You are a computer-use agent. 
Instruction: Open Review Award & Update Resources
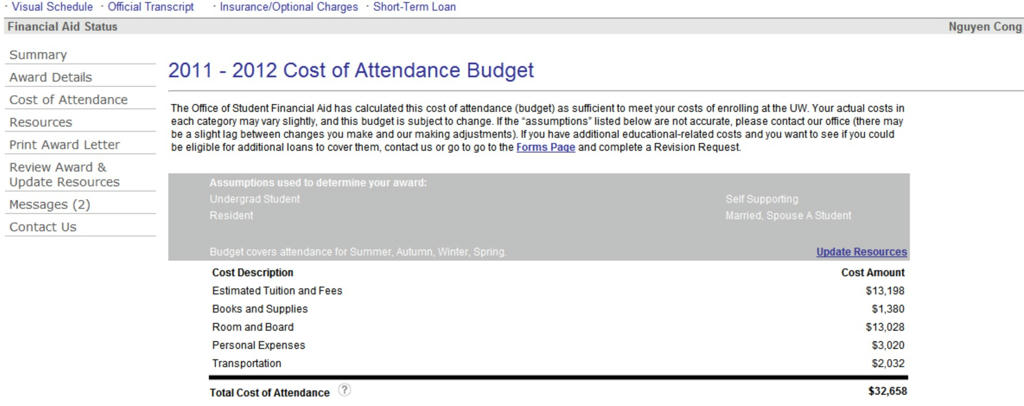click(x=64, y=174)
